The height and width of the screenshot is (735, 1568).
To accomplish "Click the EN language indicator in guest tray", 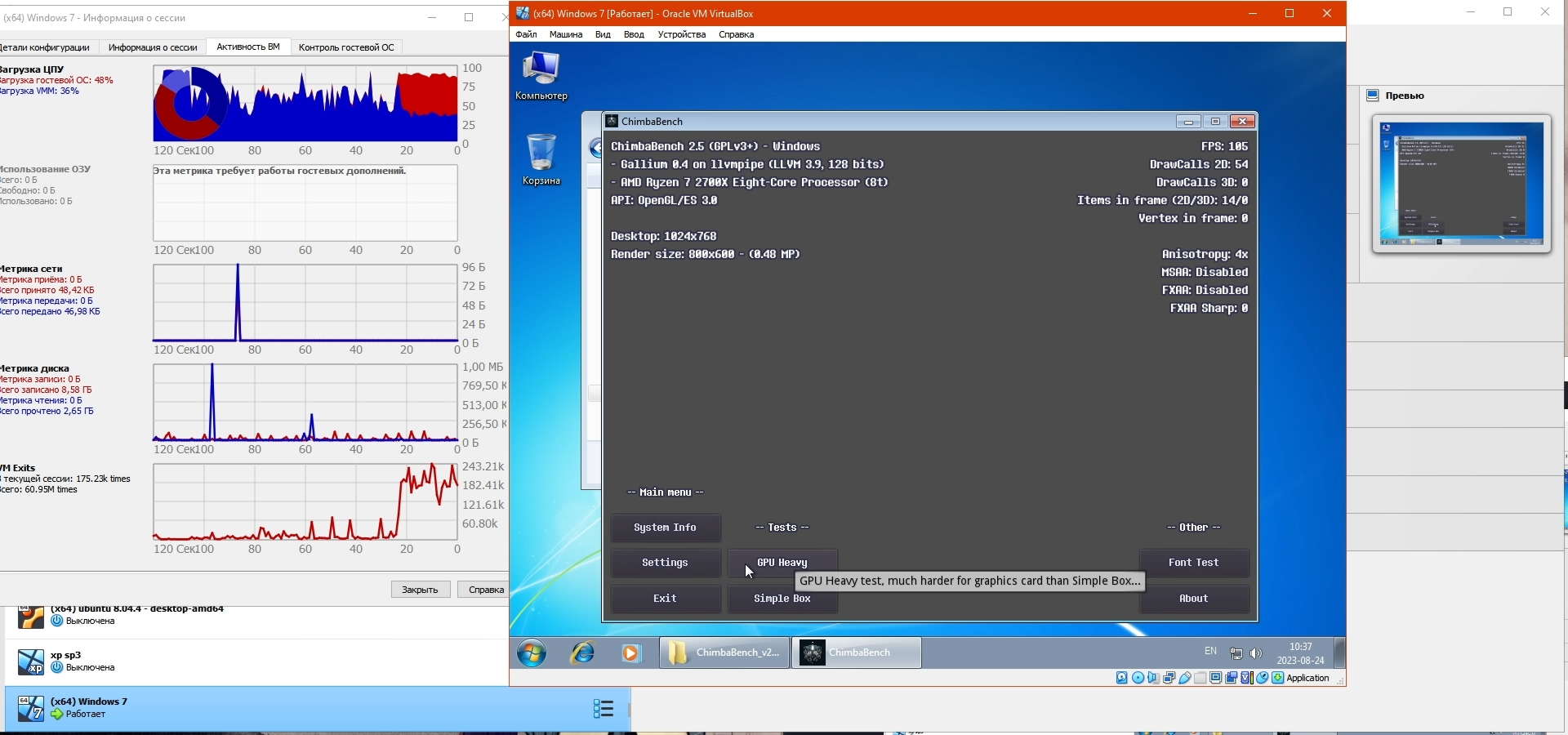I will [x=1210, y=651].
